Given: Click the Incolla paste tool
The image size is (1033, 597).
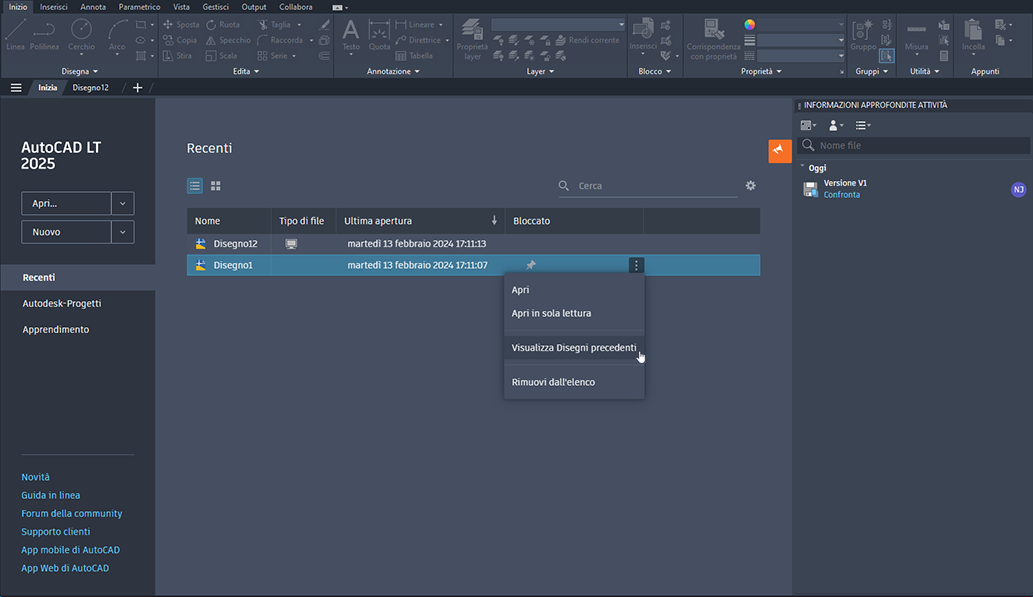Looking at the screenshot, I should click(x=973, y=35).
